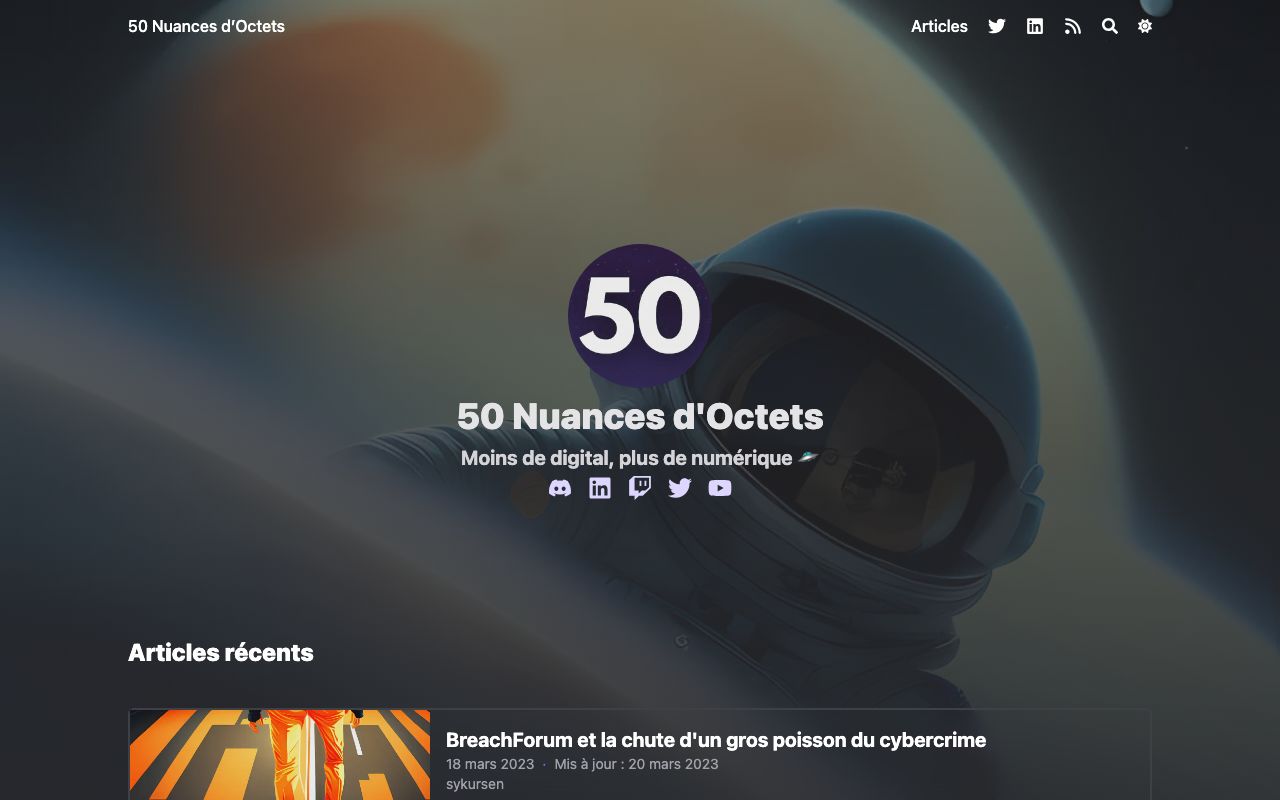This screenshot has width=1280, height=800.
Task: Open the YouTube icon under the tagline
Action: (720, 488)
